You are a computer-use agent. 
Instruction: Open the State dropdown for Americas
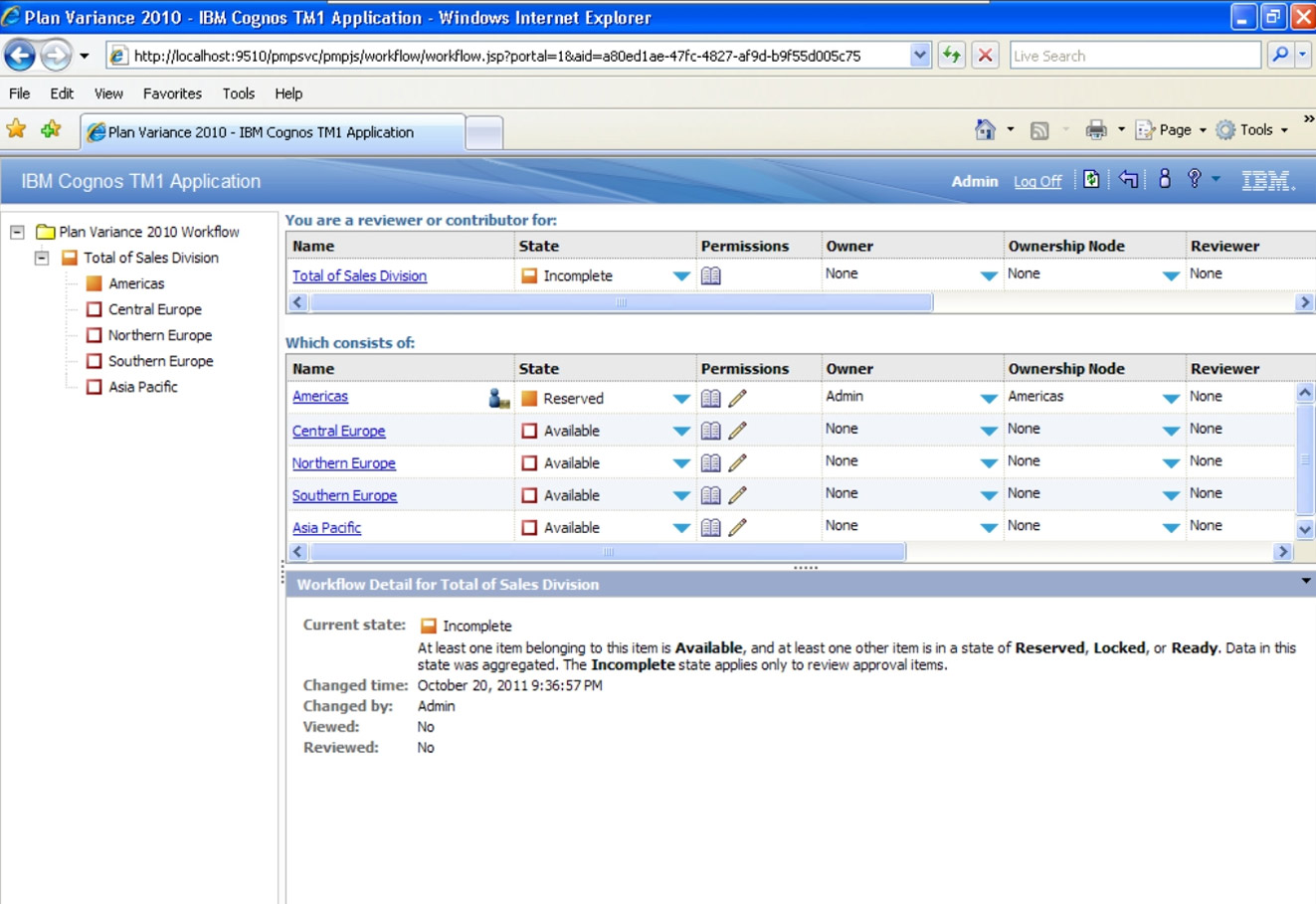[680, 397]
